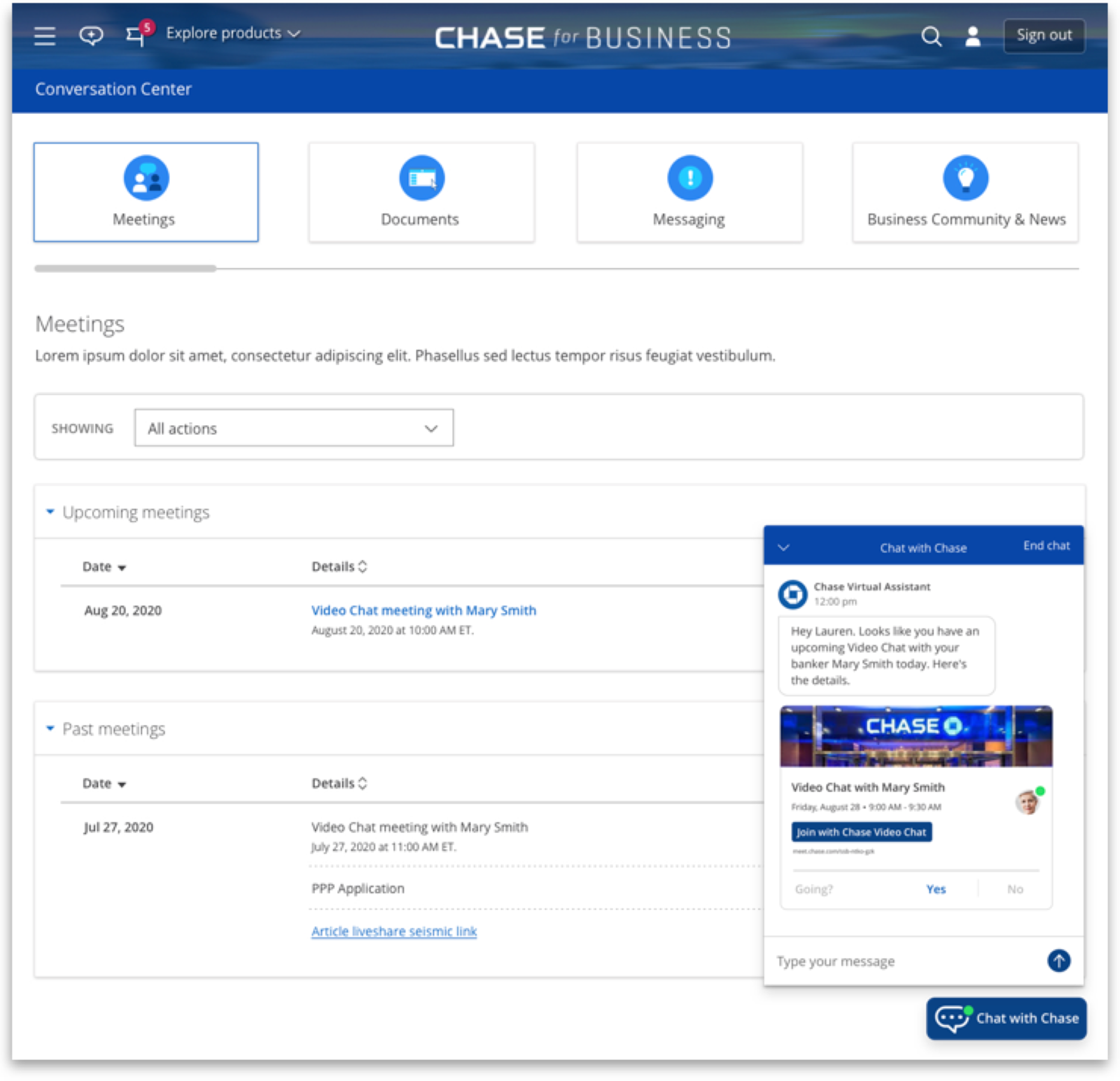Image resolution: width=1120 pixels, height=1081 pixels.
Task: Click the horizontal scrollbar under tabs
Action: click(125, 268)
